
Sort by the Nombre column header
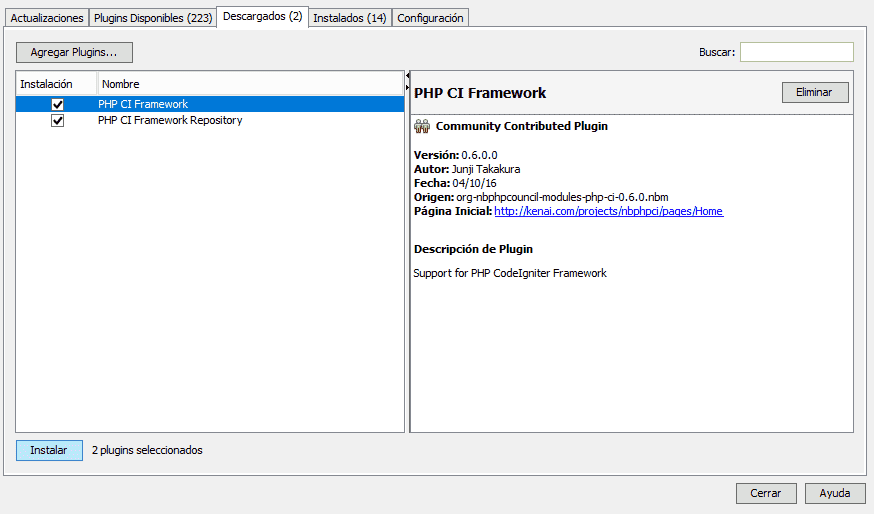click(x=250, y=84)
